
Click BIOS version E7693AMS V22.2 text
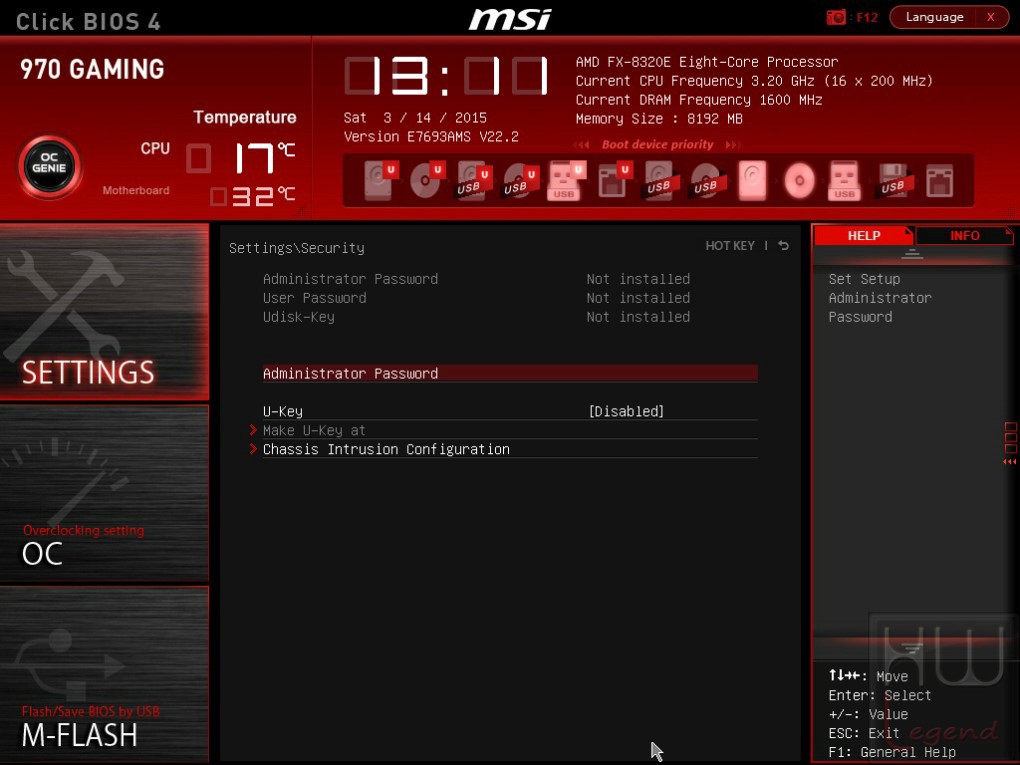click(x=431, y=137)
